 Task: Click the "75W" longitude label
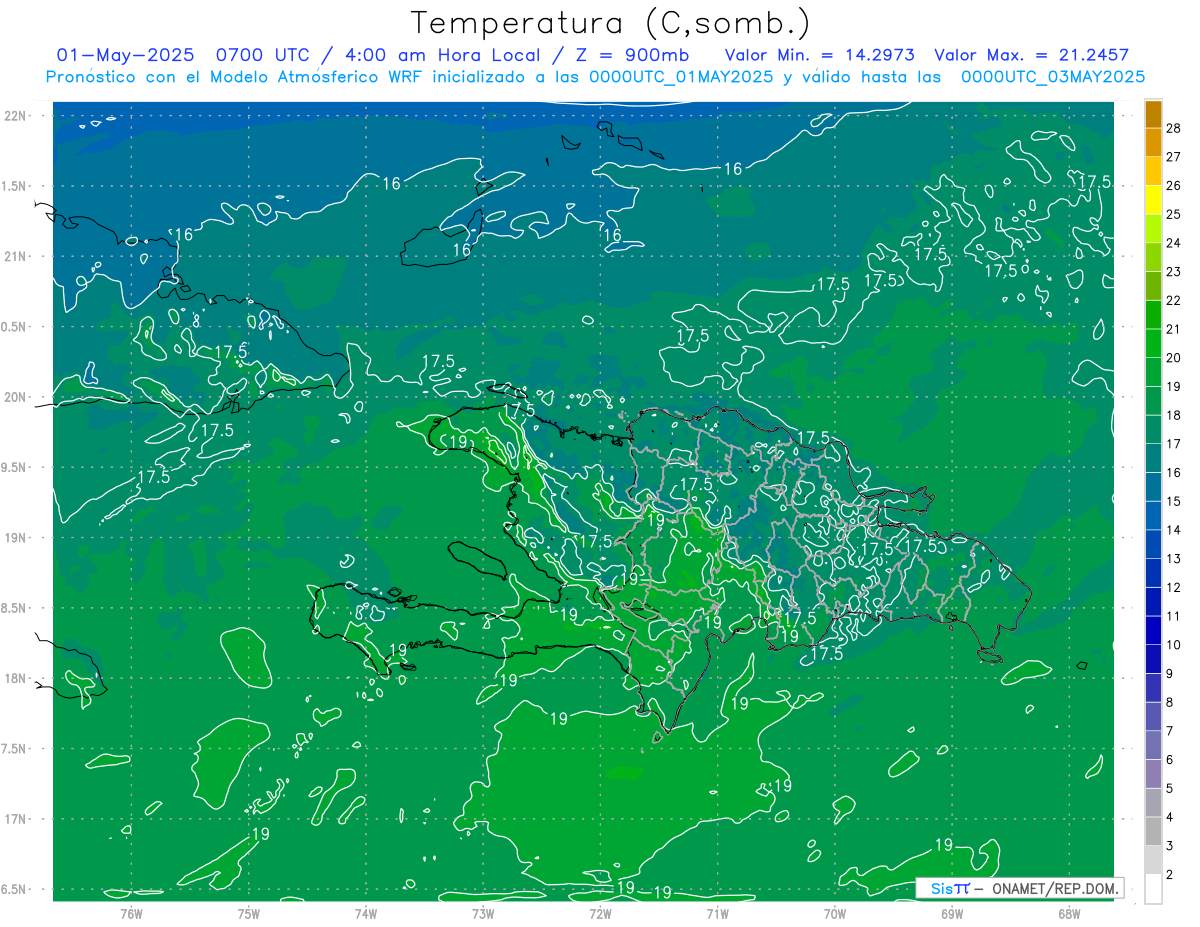(249, 913)
